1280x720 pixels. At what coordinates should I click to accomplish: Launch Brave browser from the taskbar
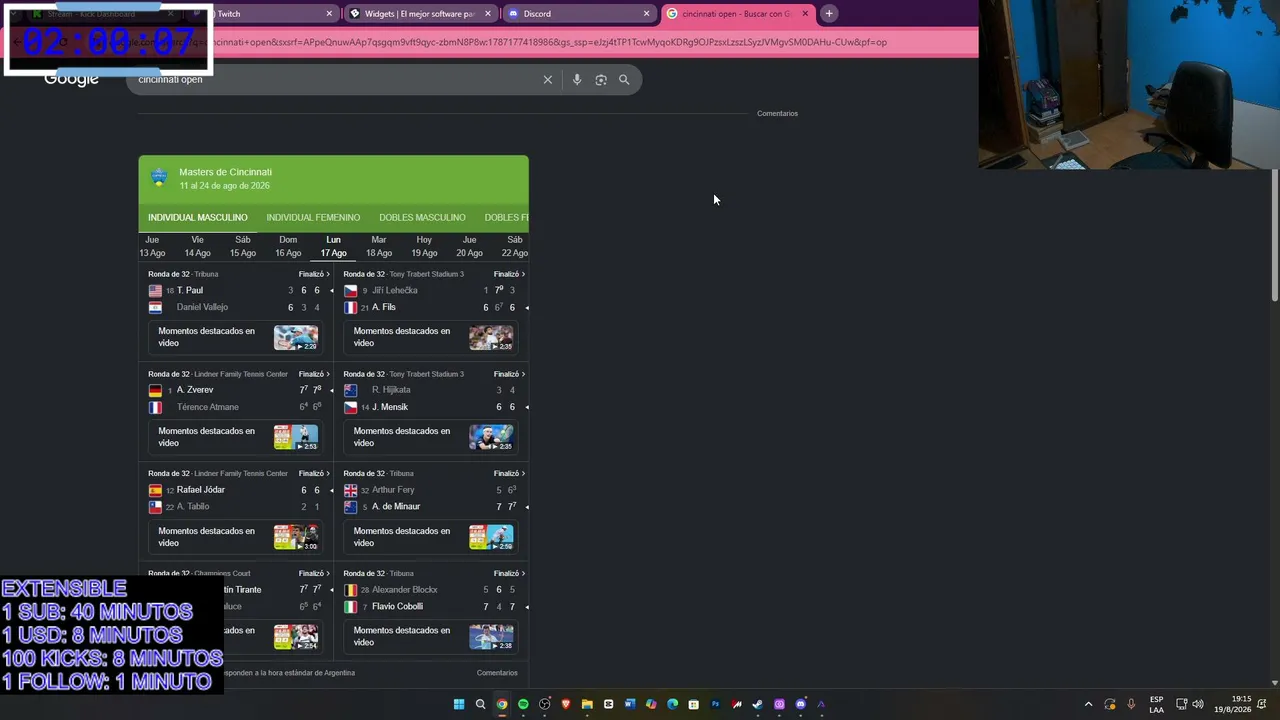coord(566,704)
